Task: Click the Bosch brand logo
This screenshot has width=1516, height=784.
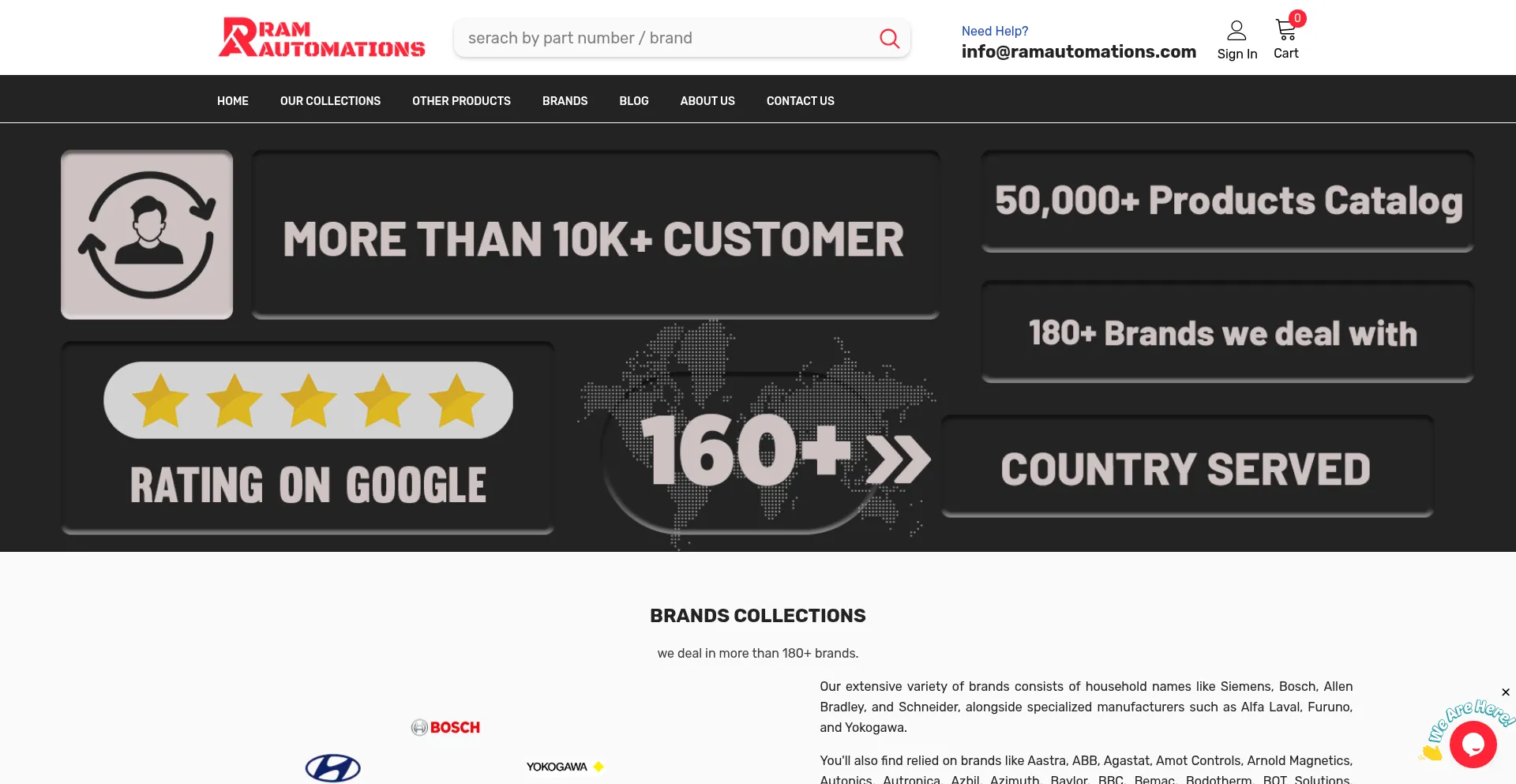Action: (445, 727)
